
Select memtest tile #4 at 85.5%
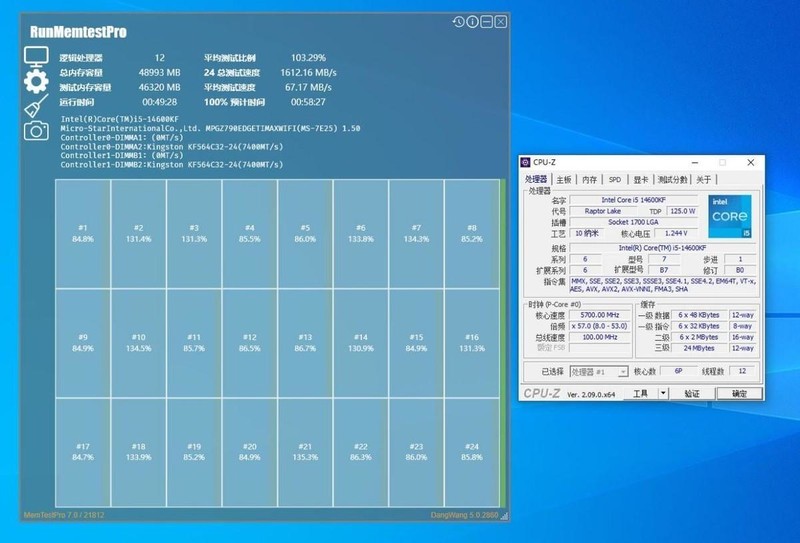249,234
